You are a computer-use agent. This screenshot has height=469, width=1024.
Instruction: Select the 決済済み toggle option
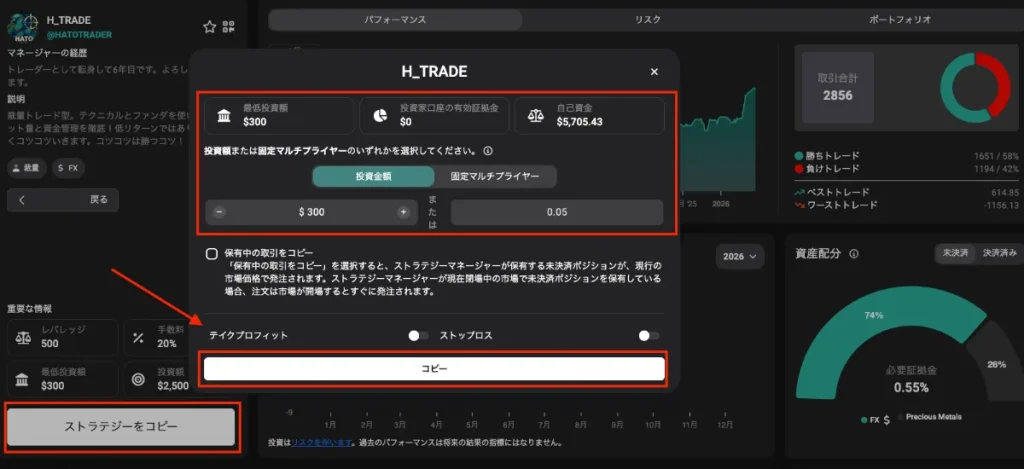999,253
